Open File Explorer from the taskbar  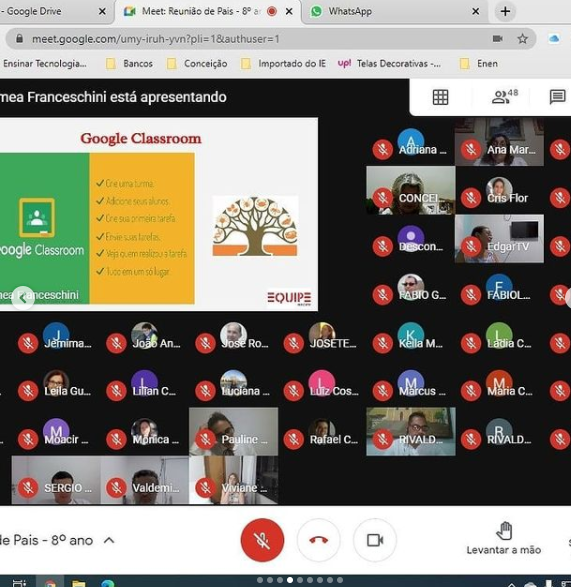click(x=79, y=583)
